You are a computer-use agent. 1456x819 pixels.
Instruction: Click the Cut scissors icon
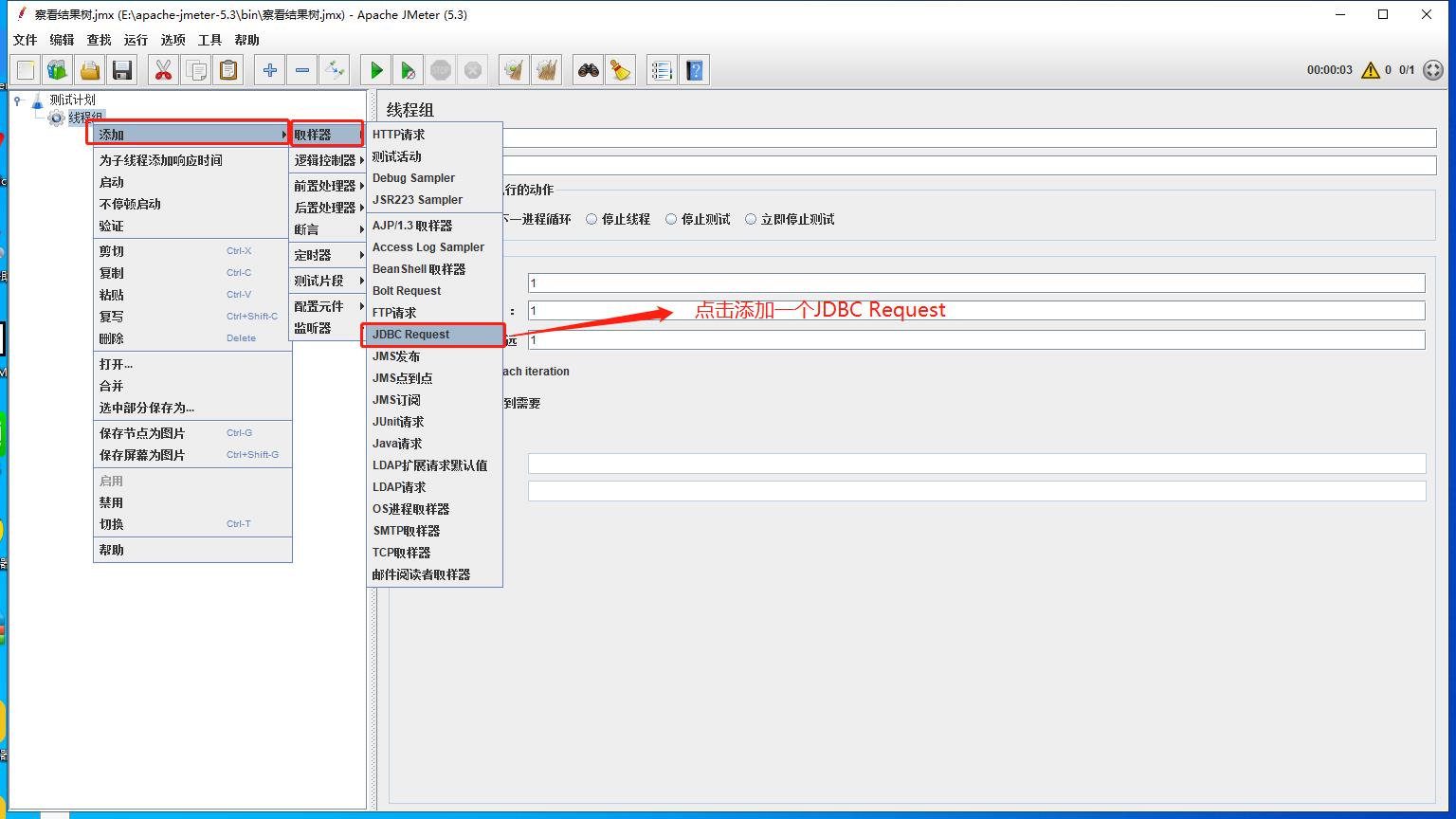(x=164, y=70)
